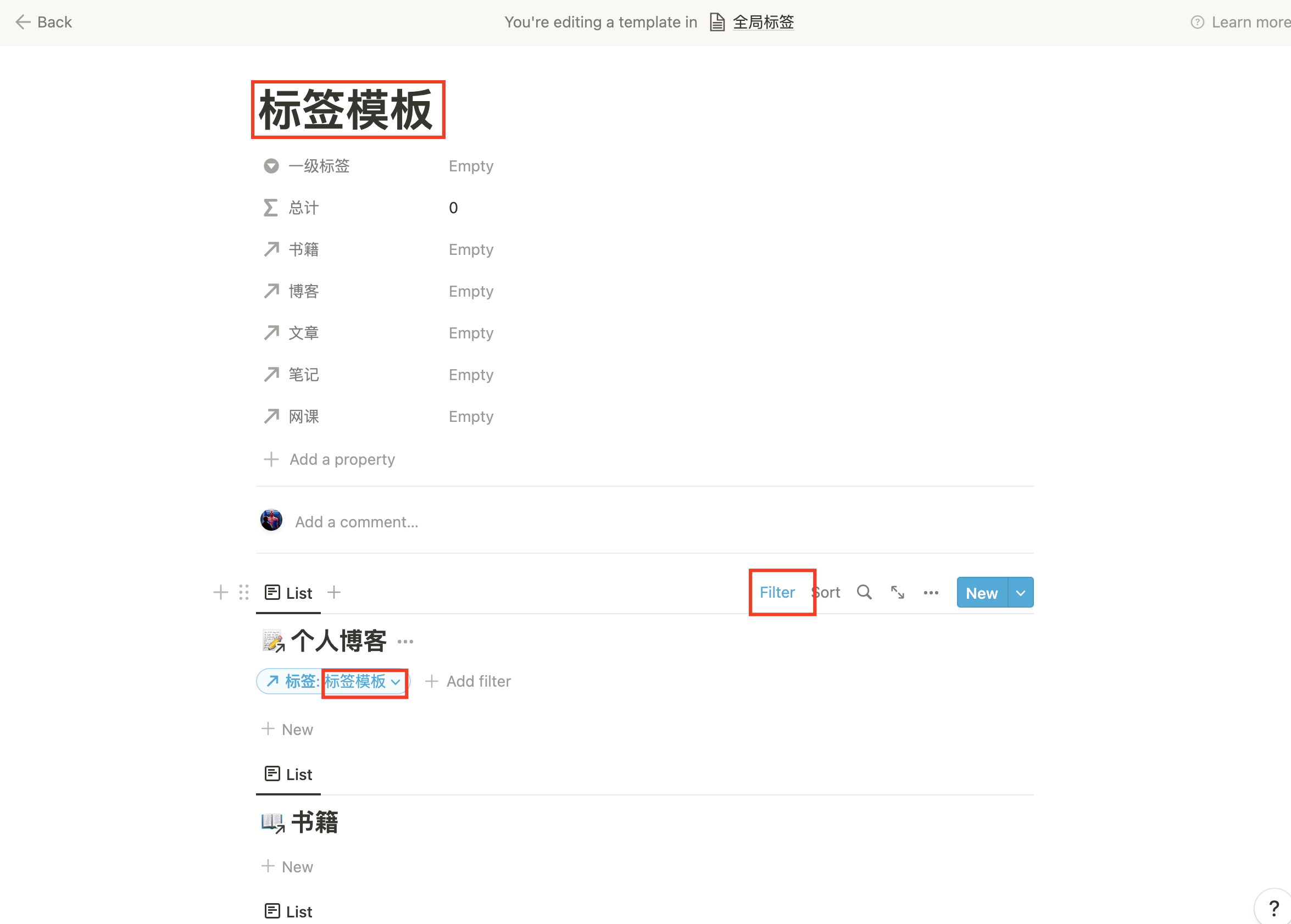
Task: Click the plus icon to add a new view
Action: [334, 592]
